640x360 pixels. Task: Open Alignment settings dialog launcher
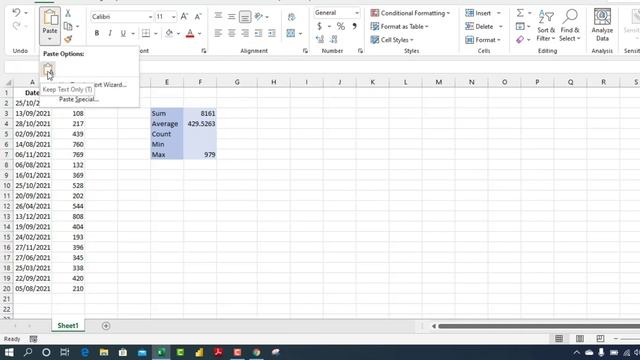click(x=305, y=51)
